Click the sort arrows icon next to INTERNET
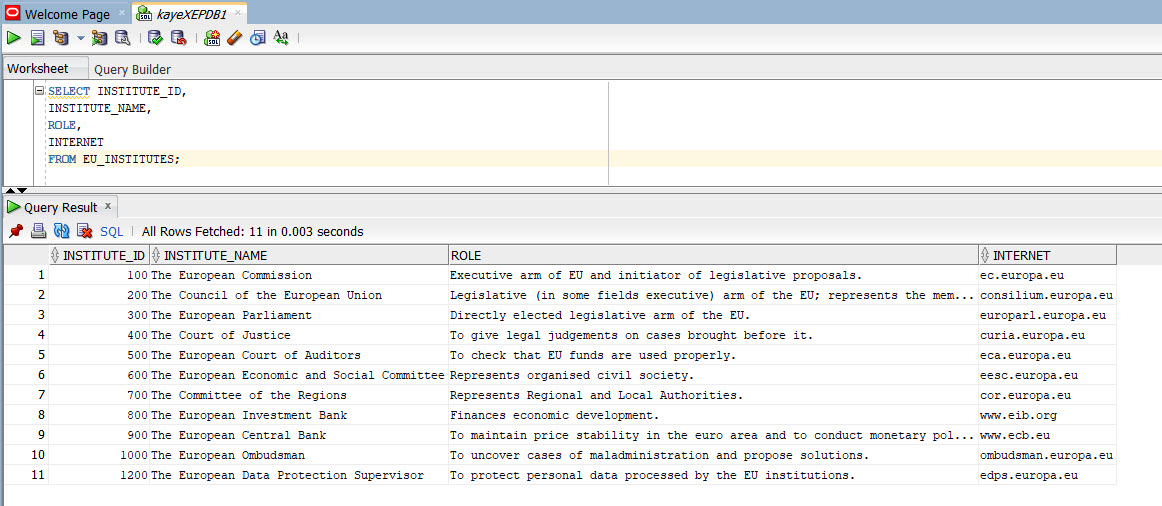 click(985, 256)
